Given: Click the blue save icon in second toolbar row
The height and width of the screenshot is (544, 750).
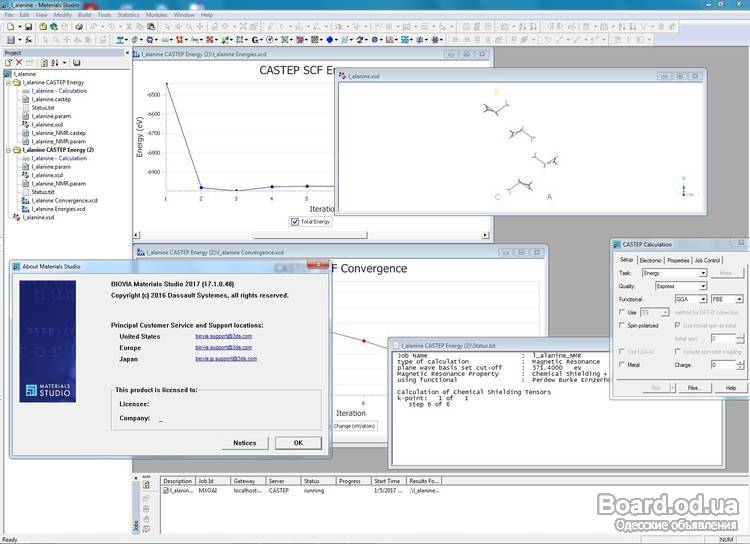Looking at the screenshot, I should click(x=11, y=40).
